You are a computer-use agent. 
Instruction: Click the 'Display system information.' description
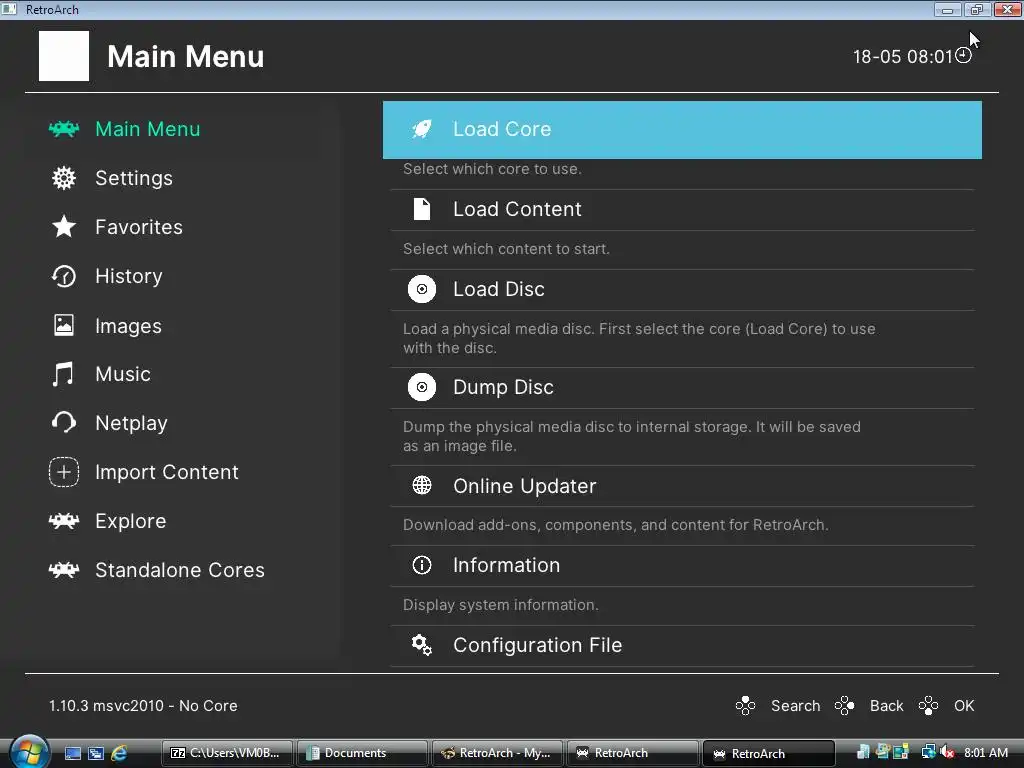point(500,605)
